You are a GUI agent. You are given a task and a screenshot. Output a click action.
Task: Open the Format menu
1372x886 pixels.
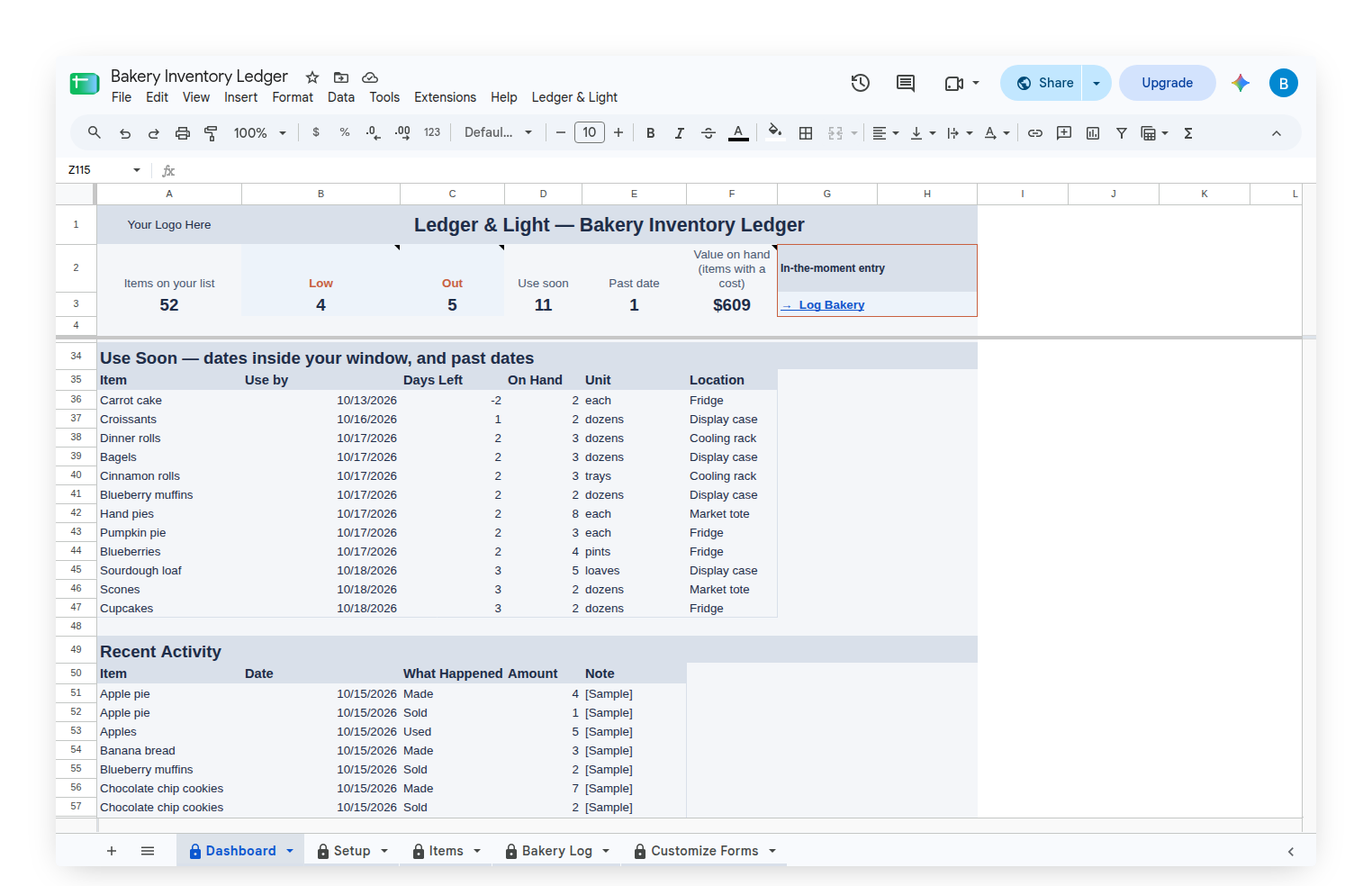(x=293, y=97)
